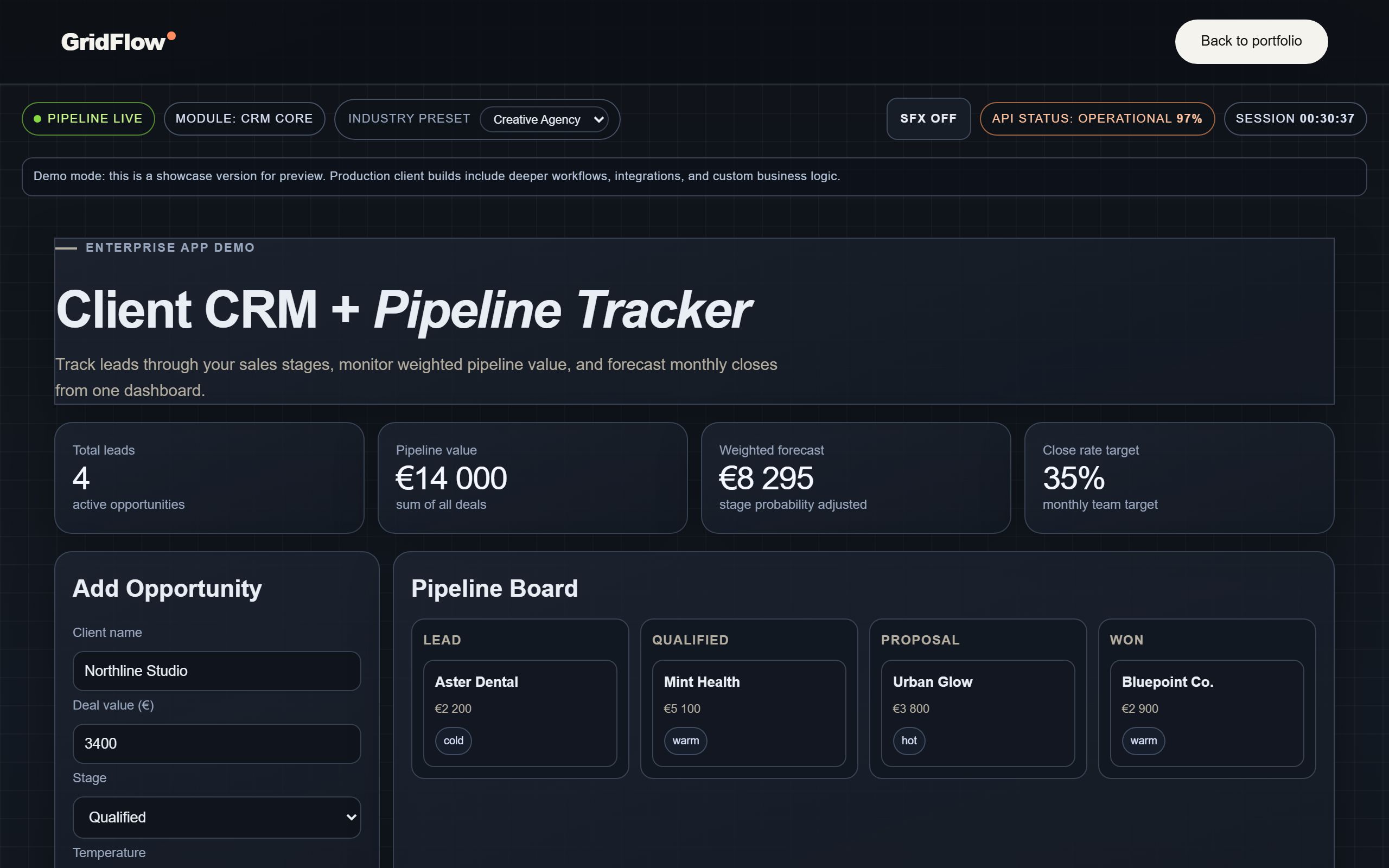Click the Temperature field label
This screenshot has width=1389, height=868.
tap(109, 852)
